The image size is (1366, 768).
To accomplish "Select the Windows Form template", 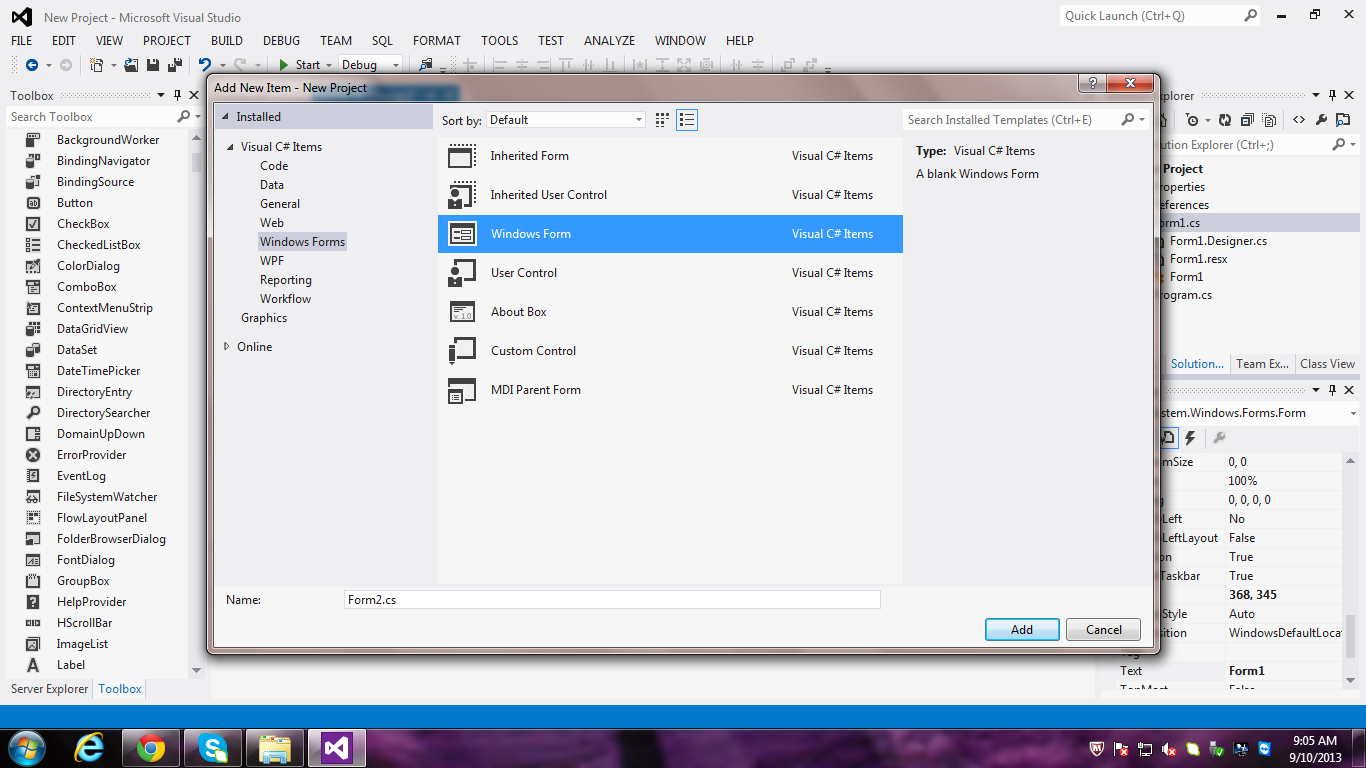I will tap(671, 234).
